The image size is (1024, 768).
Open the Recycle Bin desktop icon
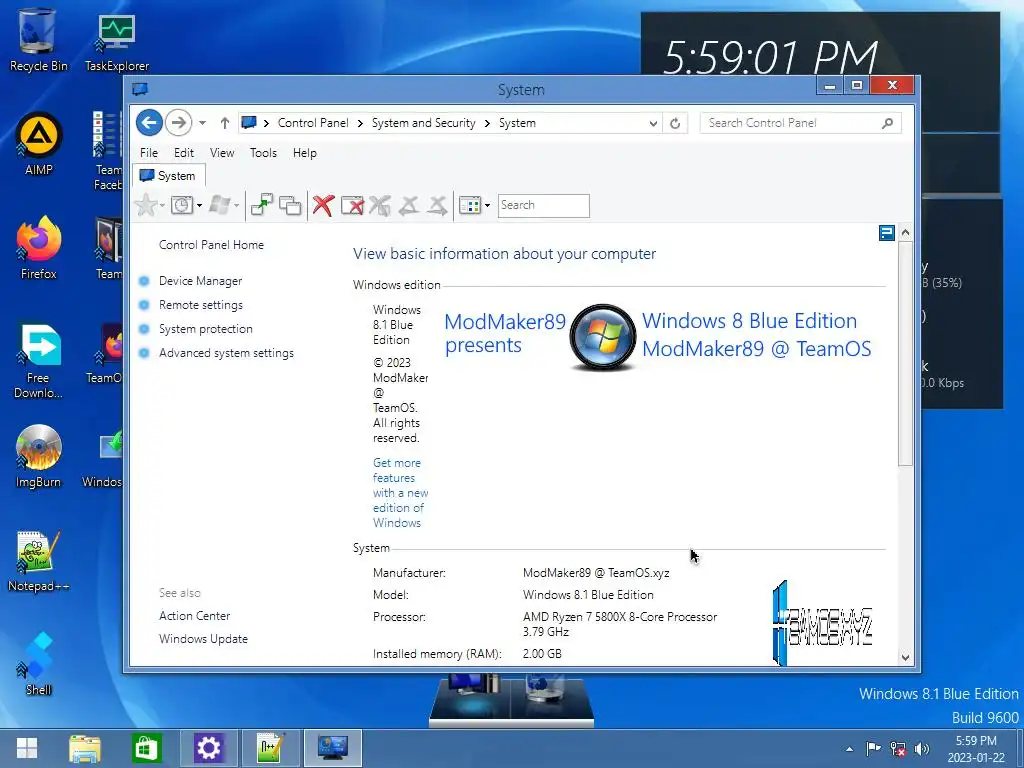click(x=38, y=39)
